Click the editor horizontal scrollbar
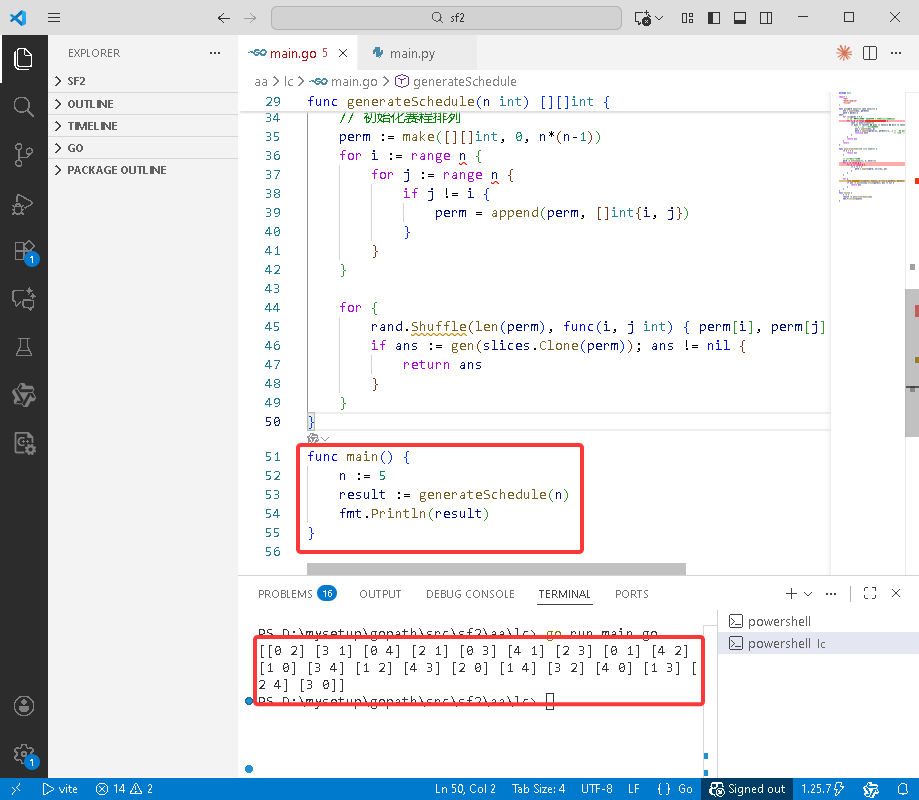This screenshot has width=919, height=800. pos(496,568)
